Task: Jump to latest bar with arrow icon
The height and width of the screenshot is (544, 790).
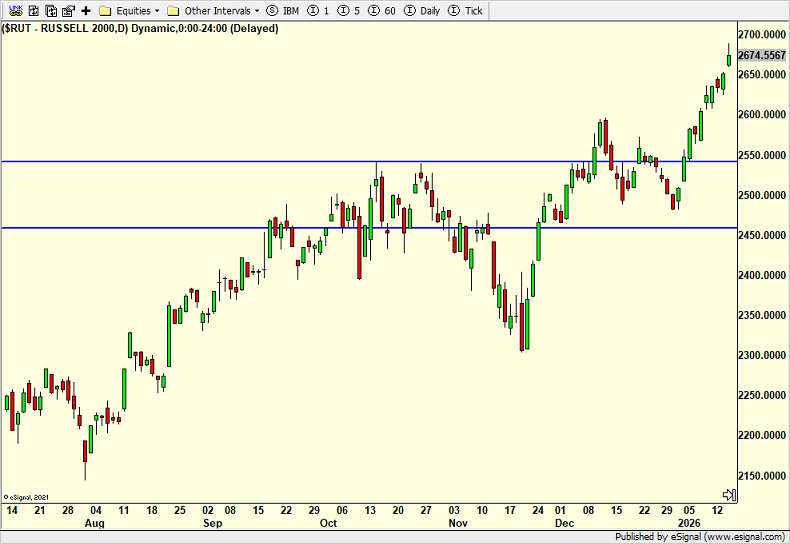Action: (729, 494)
